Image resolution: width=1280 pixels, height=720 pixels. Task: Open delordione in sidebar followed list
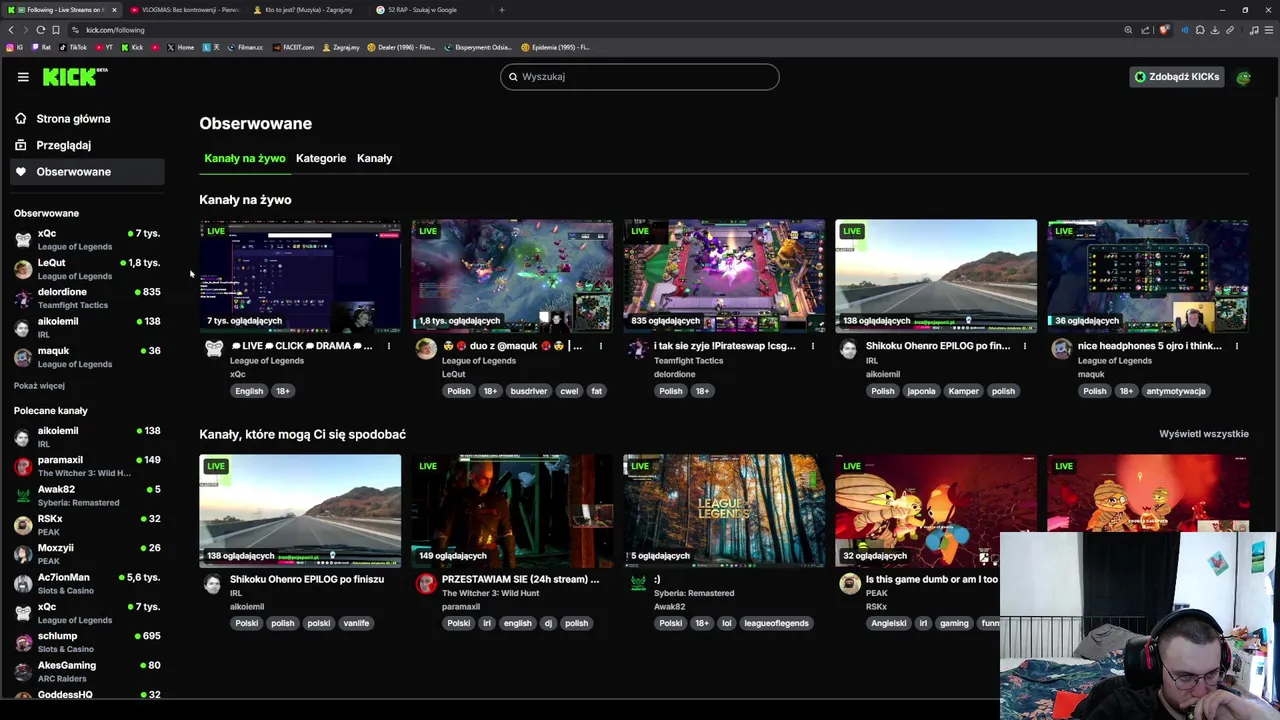tap(87, 298)
